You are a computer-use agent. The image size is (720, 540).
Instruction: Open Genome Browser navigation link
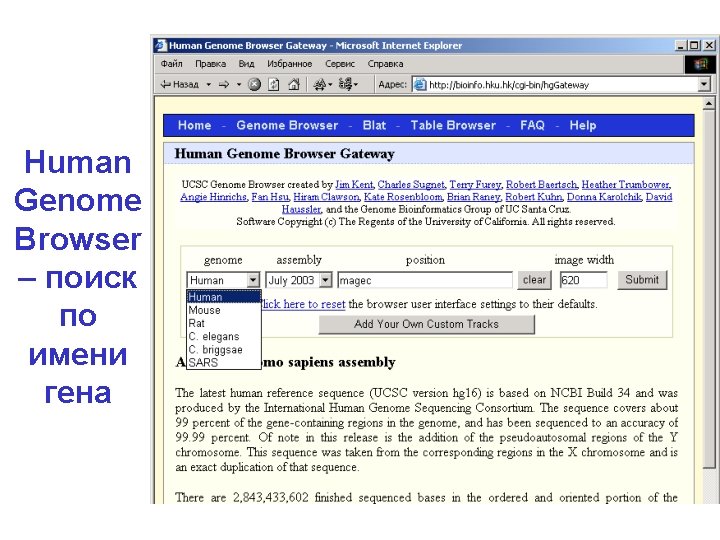pyautogui.click(x=287, y=125)
